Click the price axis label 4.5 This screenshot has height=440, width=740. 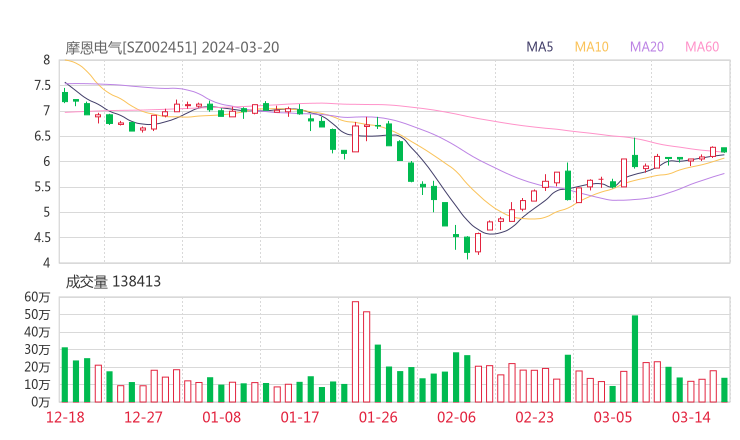point(42,238)
